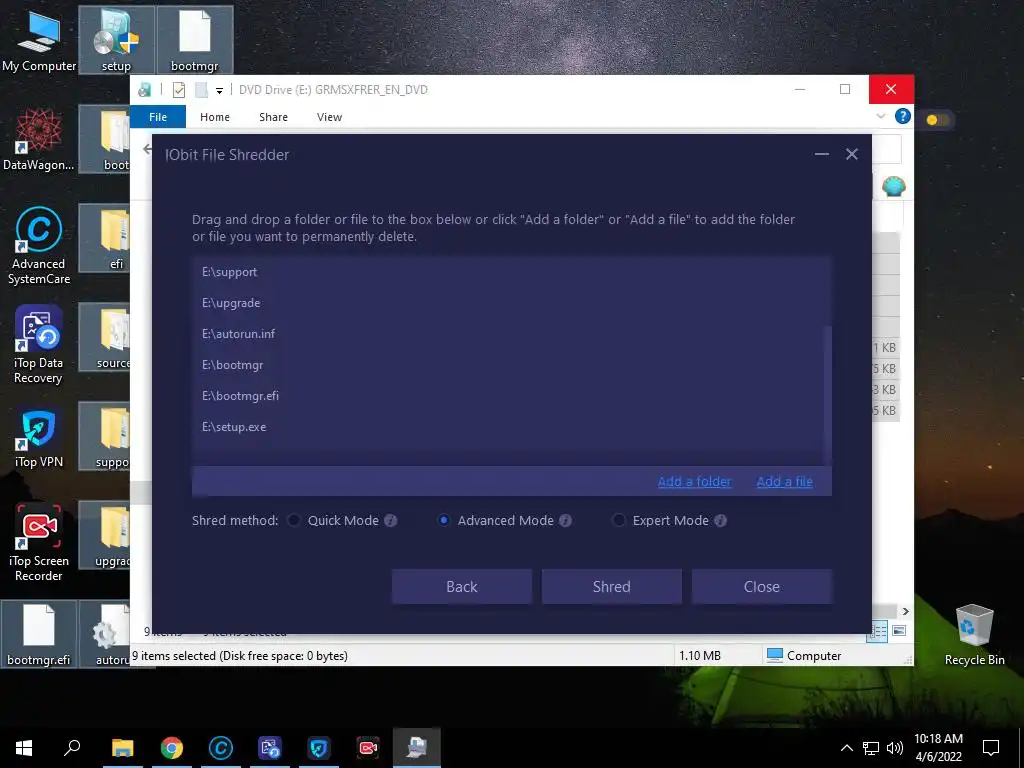Open iTop VPN taskbar icon
Screen dimensions: 1024x768
[x=319, y=748]
